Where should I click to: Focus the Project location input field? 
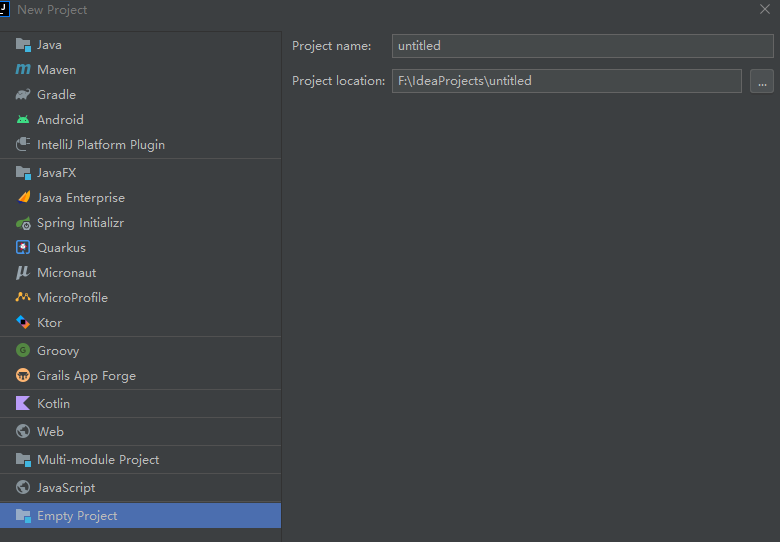click(x=567, y=81)
